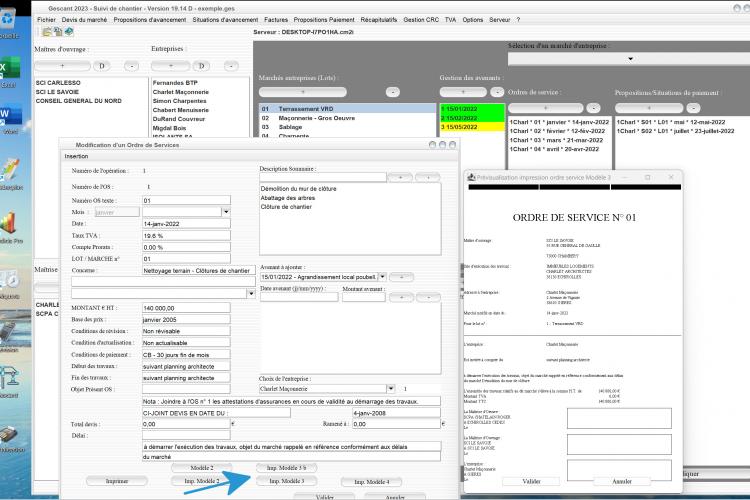Click the MONTANT € HT field

click(x=186, y=308)
